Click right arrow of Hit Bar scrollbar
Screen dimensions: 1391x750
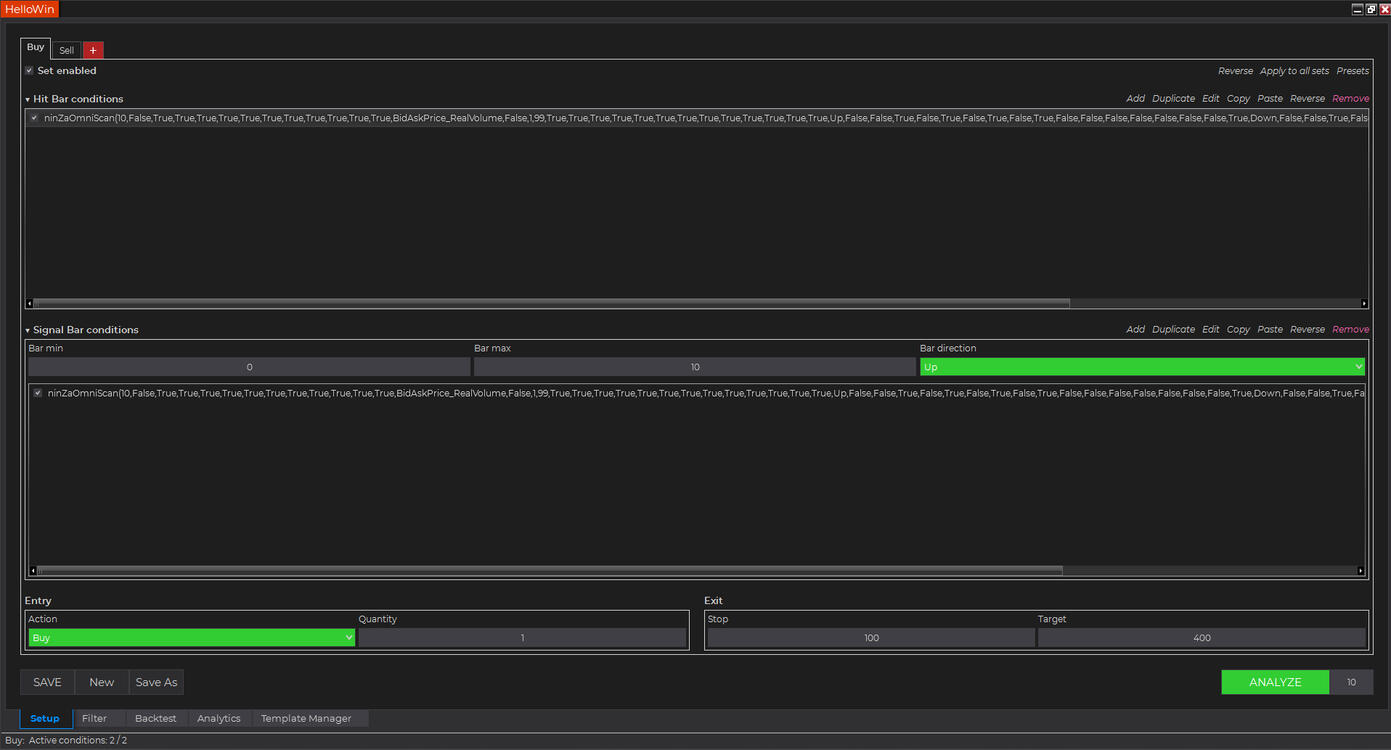coord(1364,303)
